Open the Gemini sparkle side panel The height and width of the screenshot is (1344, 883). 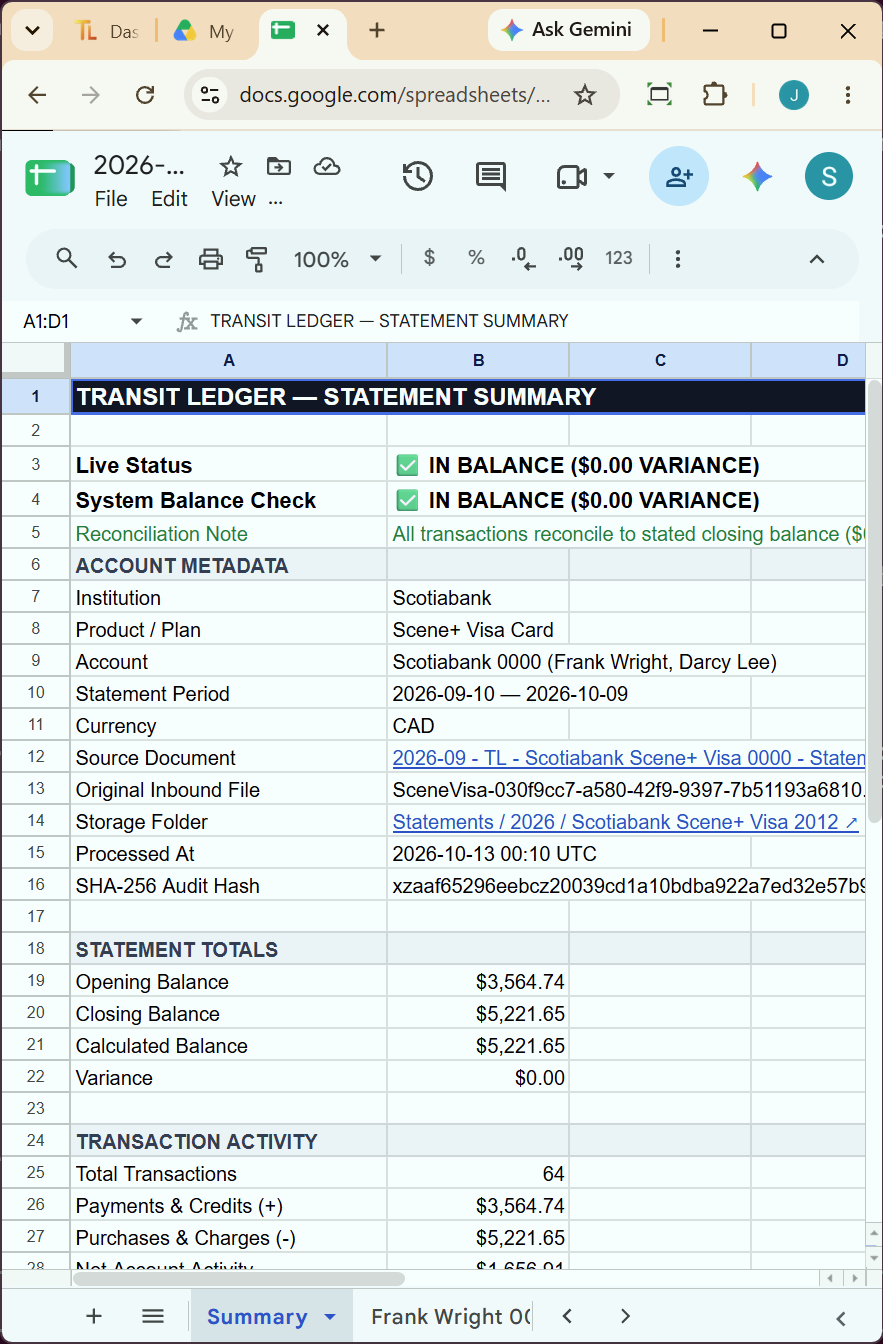[x=757, y=177]
